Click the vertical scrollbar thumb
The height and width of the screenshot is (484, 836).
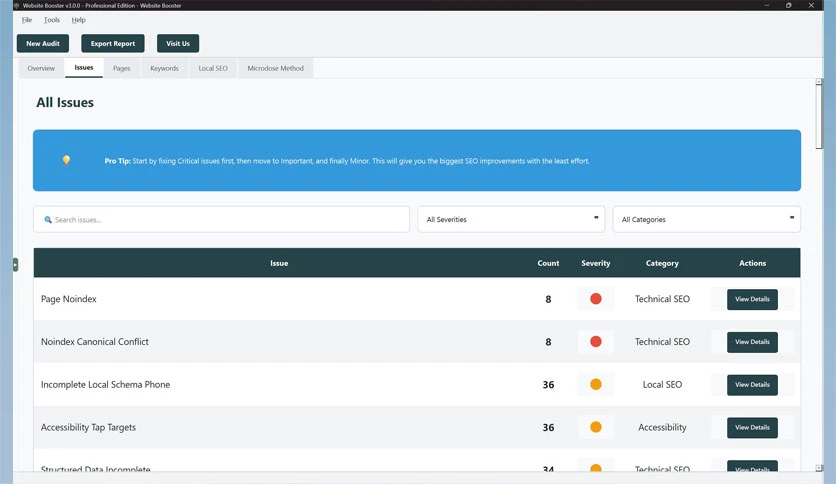click(819, 118)
